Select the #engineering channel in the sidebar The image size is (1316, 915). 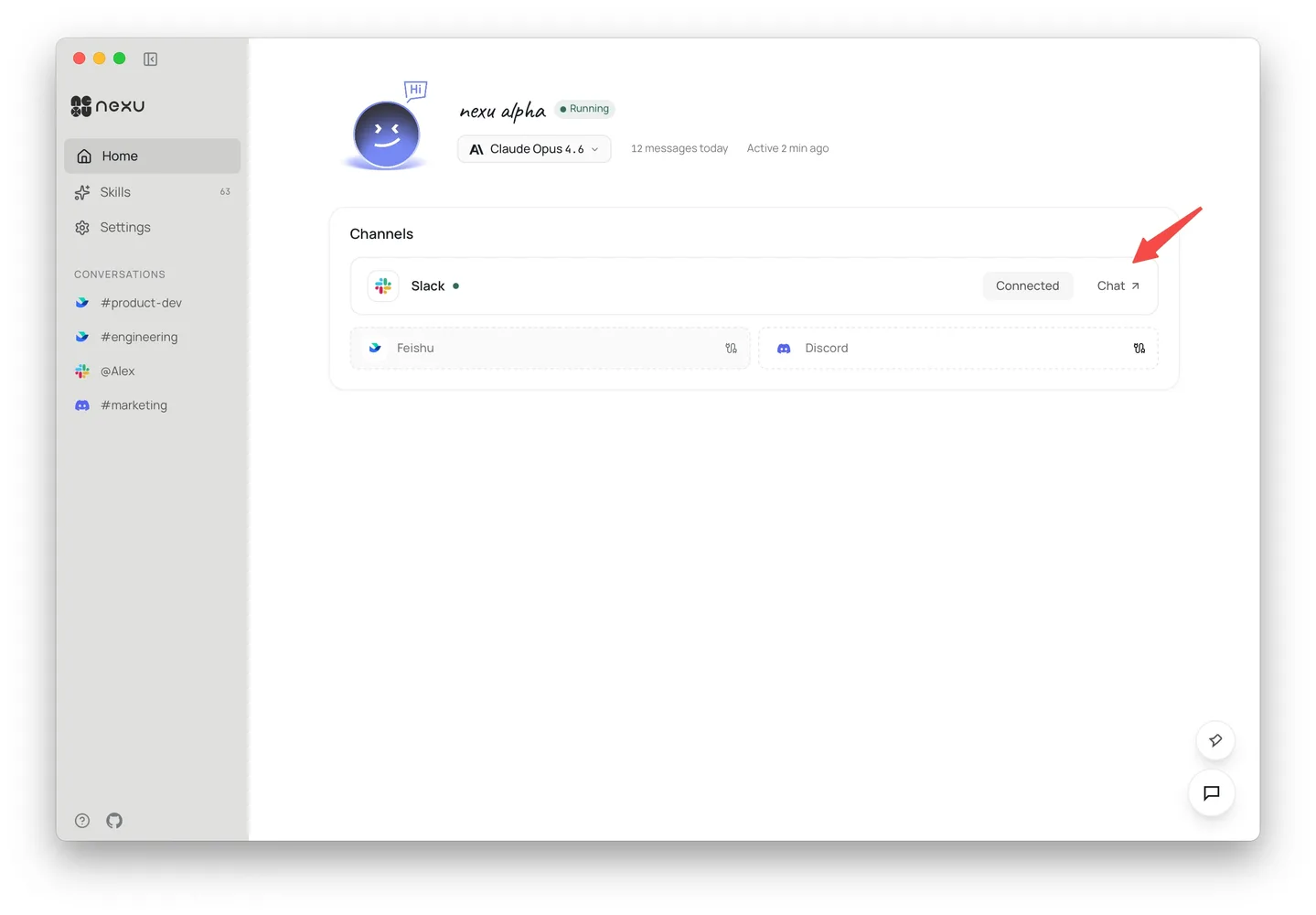tap(139, 337)
